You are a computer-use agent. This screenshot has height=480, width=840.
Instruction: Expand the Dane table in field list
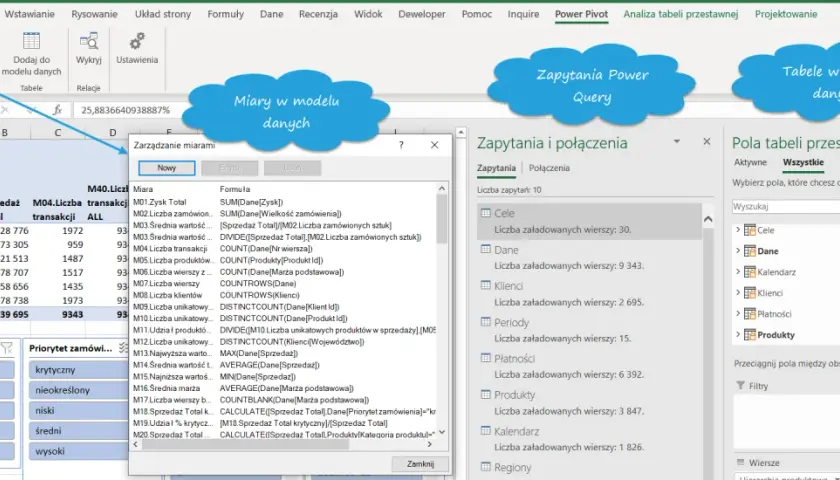(738, 251)
